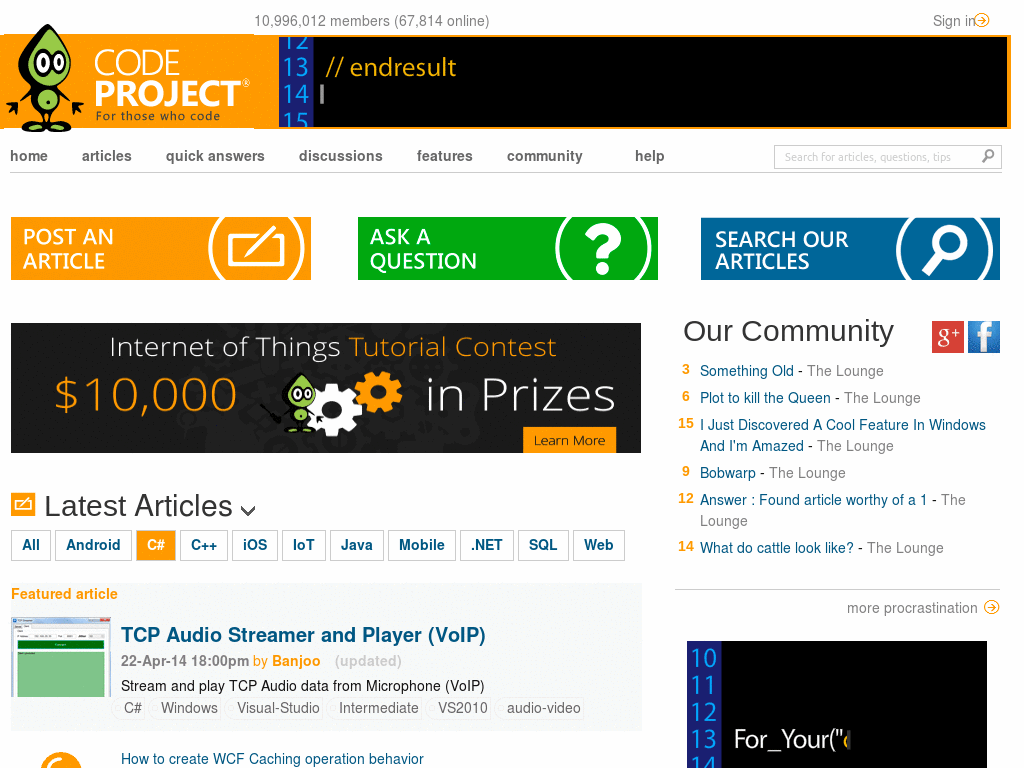This screenshot has width=1024, height=768.
Task: Select the Android article filter tab
Action: 93,545
